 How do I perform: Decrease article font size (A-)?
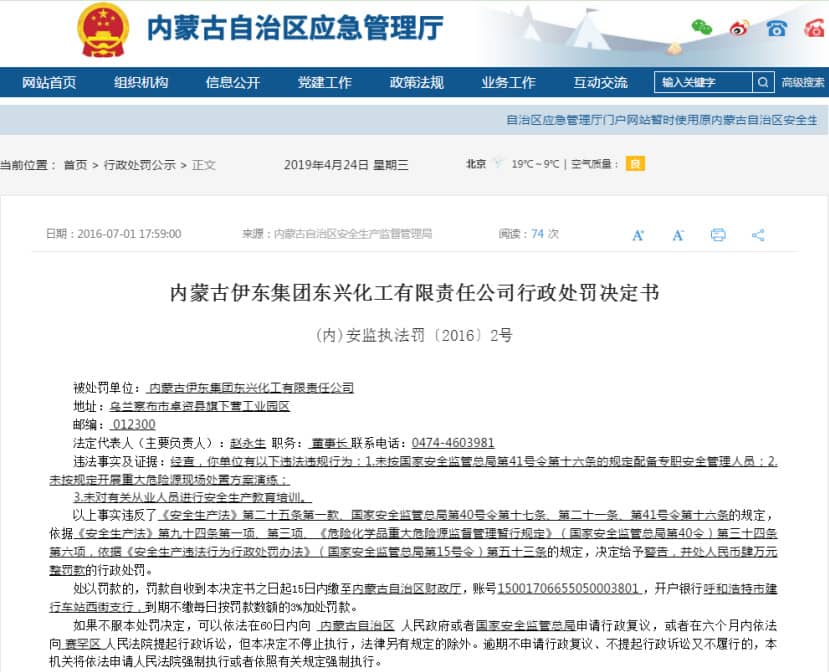pos(678,235)
